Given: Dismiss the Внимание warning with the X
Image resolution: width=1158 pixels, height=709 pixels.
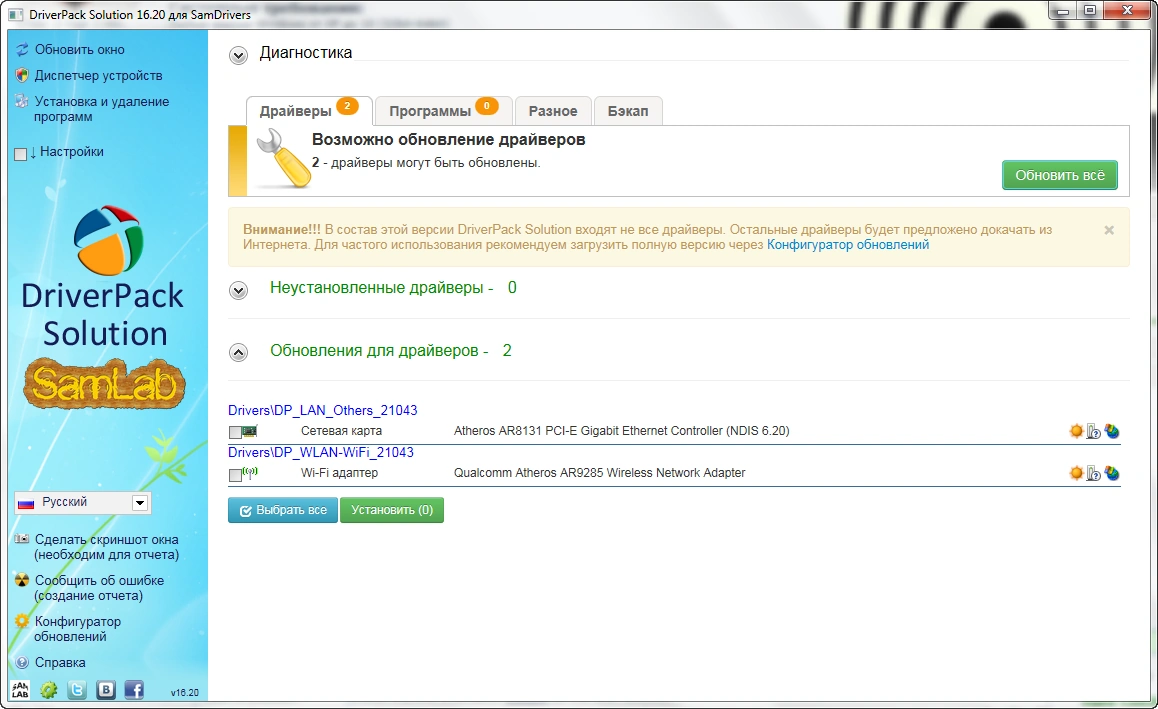Looking at the screenshot, I should (x=1109, y=230).
